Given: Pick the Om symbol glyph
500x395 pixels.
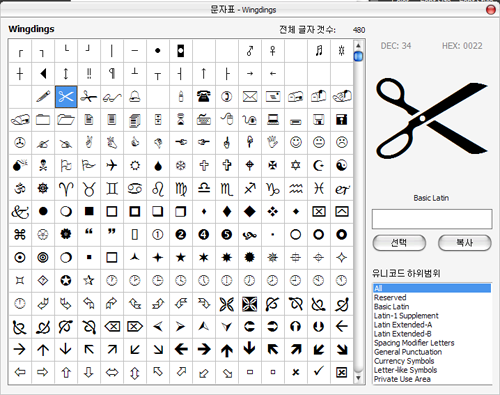Looking at the screenshot, I should (x=20, y=189).
